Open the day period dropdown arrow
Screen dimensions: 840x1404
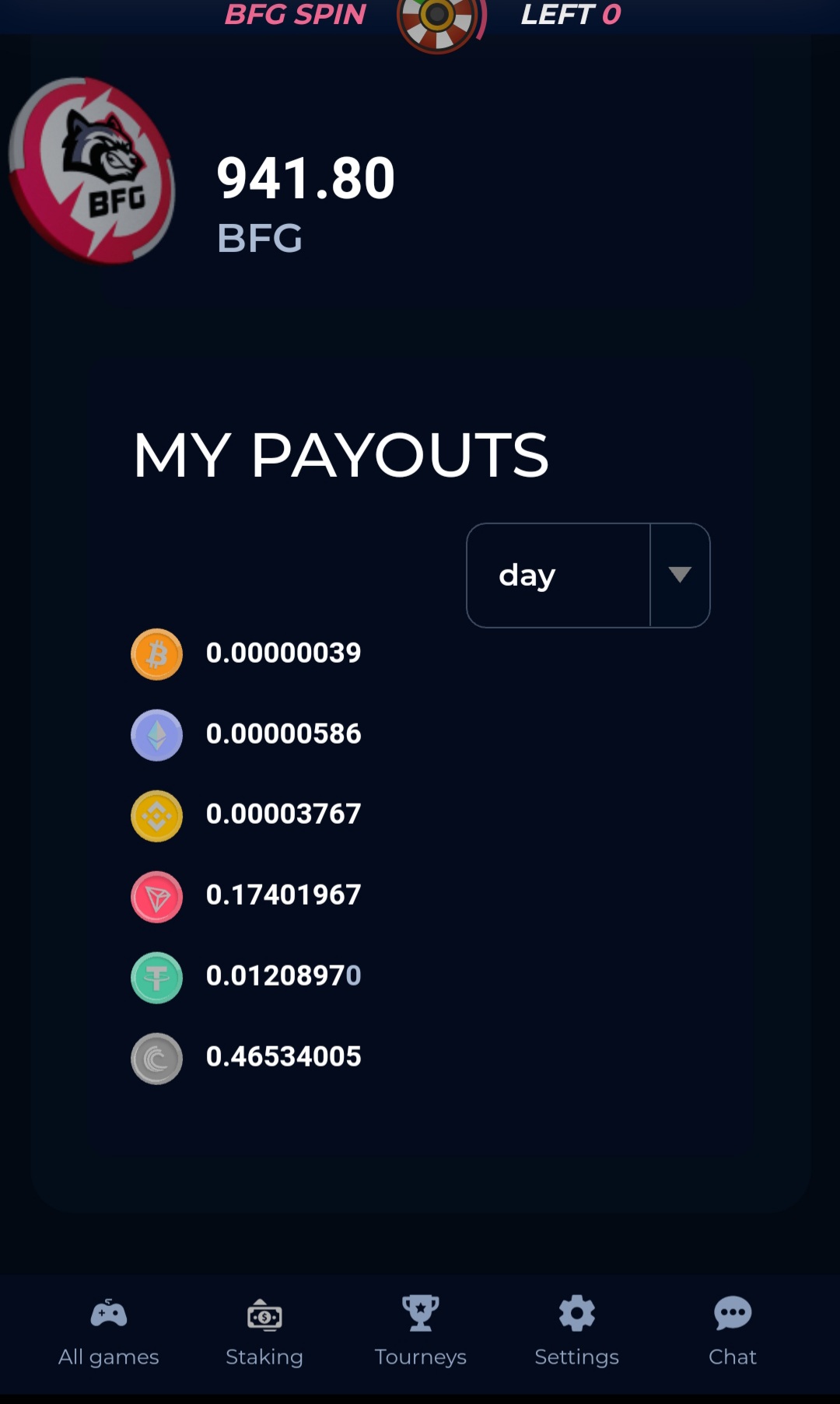point(680,575)
